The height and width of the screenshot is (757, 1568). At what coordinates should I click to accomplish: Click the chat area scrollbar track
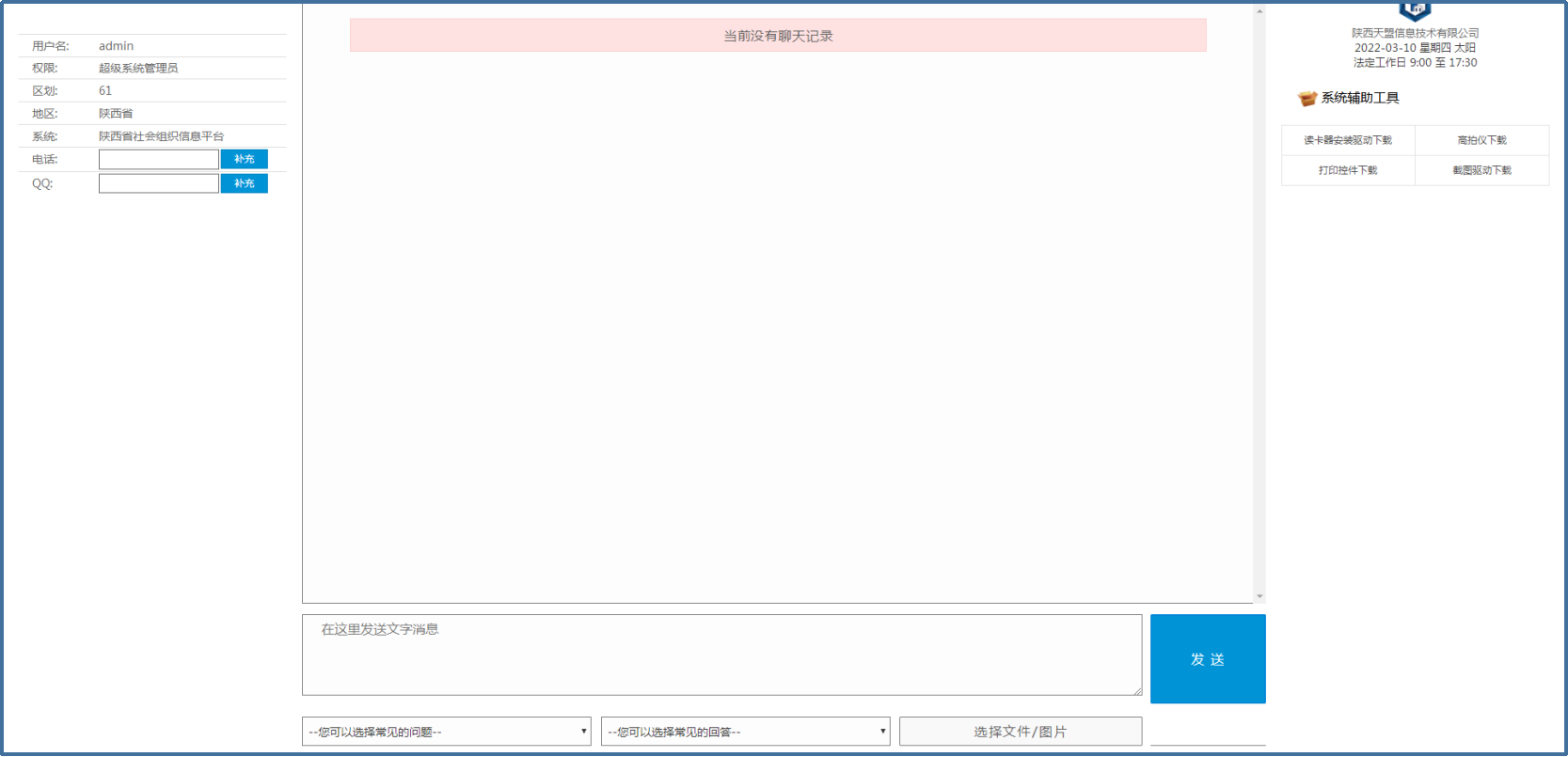pyautogui.click(x=1259, y=301)
